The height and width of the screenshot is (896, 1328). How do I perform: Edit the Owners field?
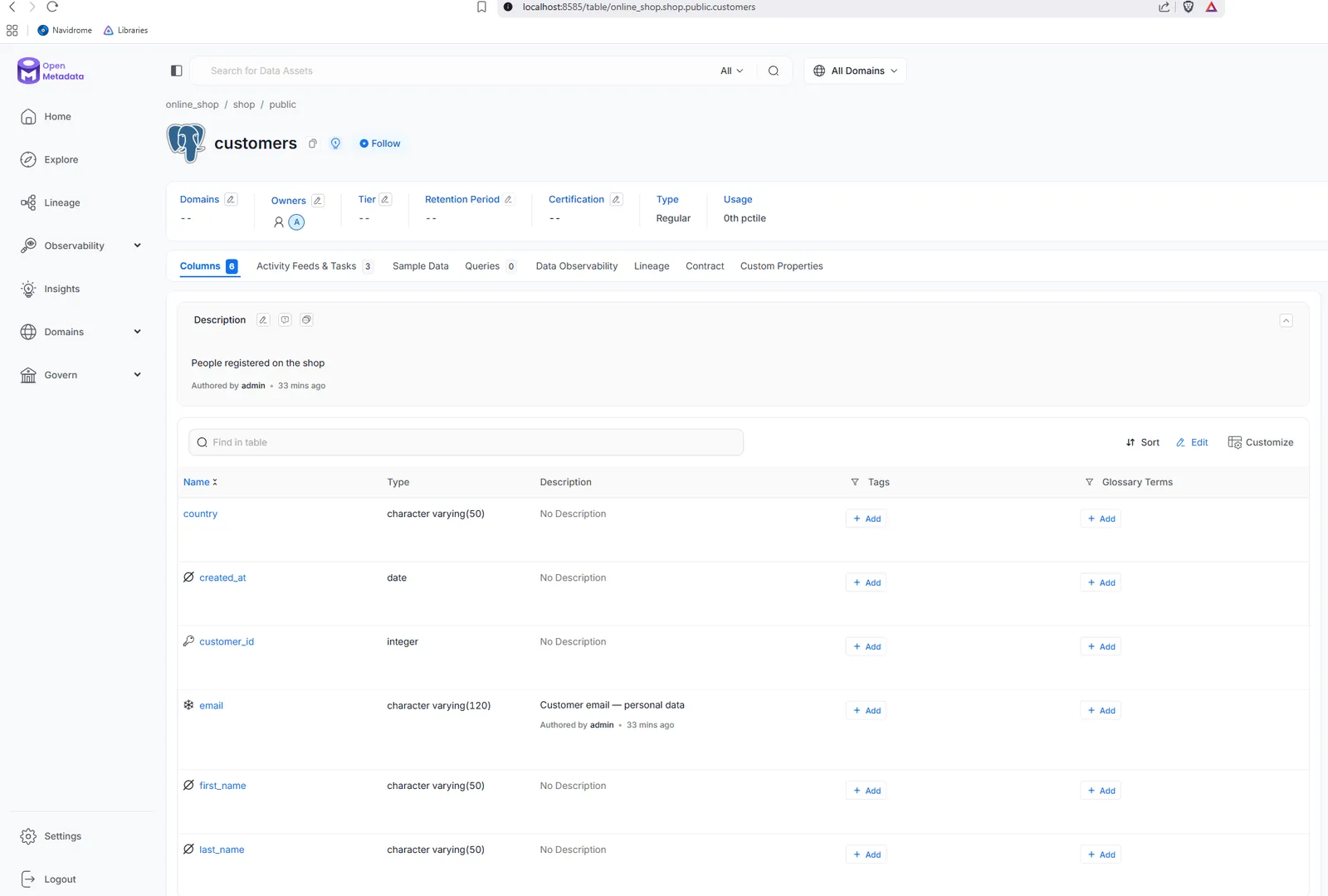click(x=318, y=201)
